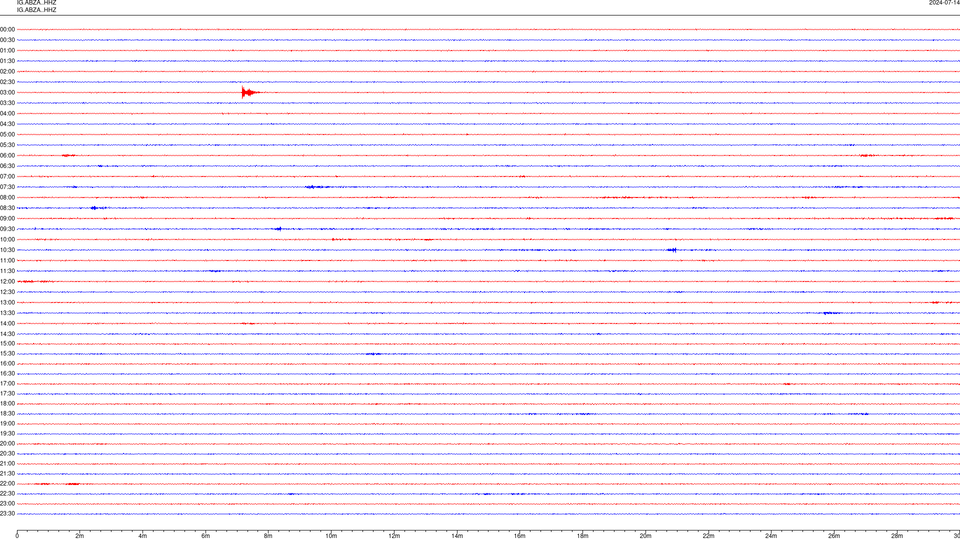Click the 03:00 time label

[x=7, y=92]
